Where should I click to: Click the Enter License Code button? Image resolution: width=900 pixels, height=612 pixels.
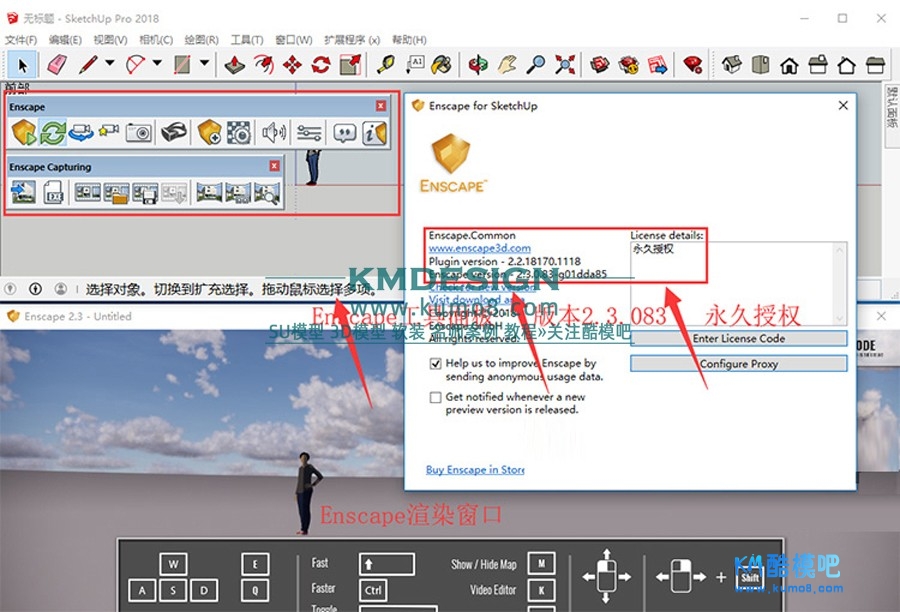point(738,338)
